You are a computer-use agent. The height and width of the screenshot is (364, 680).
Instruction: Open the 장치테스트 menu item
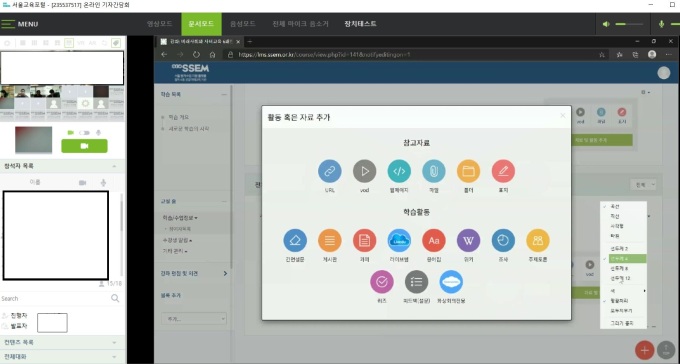360,24
